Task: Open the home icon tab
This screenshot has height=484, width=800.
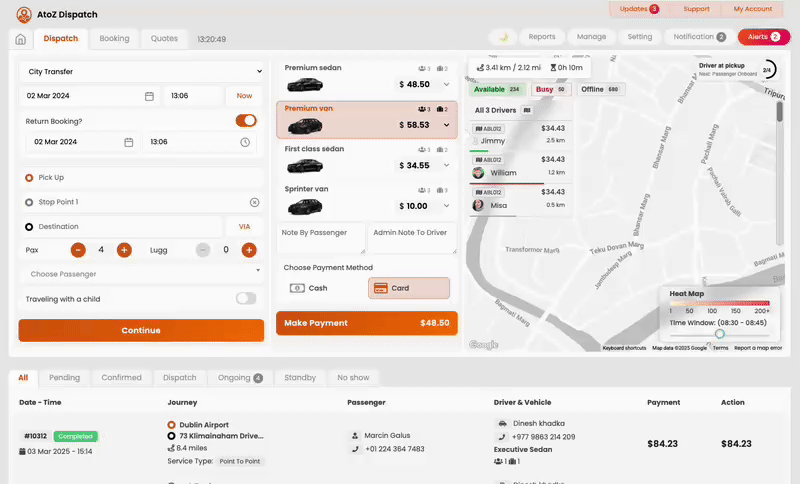Action: coord(20,39)
